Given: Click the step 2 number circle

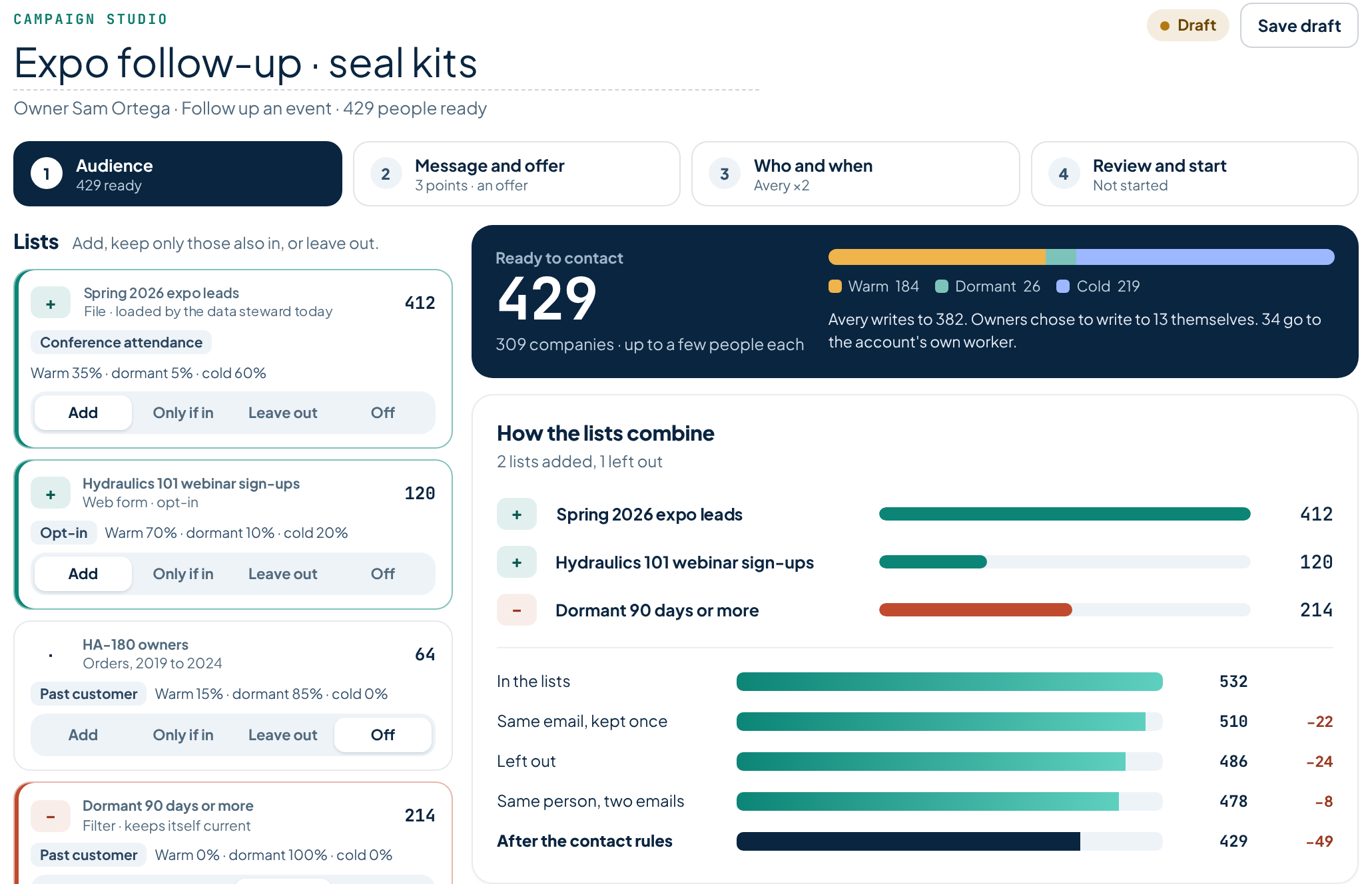Looking at the screenshot, I should tap(386, 174).
